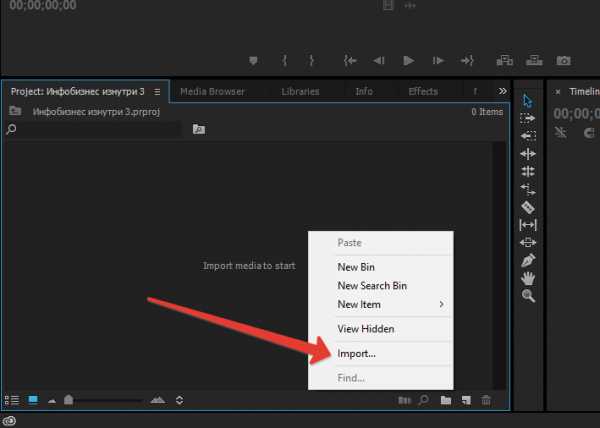Select the Razor tool
The image size is (600, 428).
[528, 207]
